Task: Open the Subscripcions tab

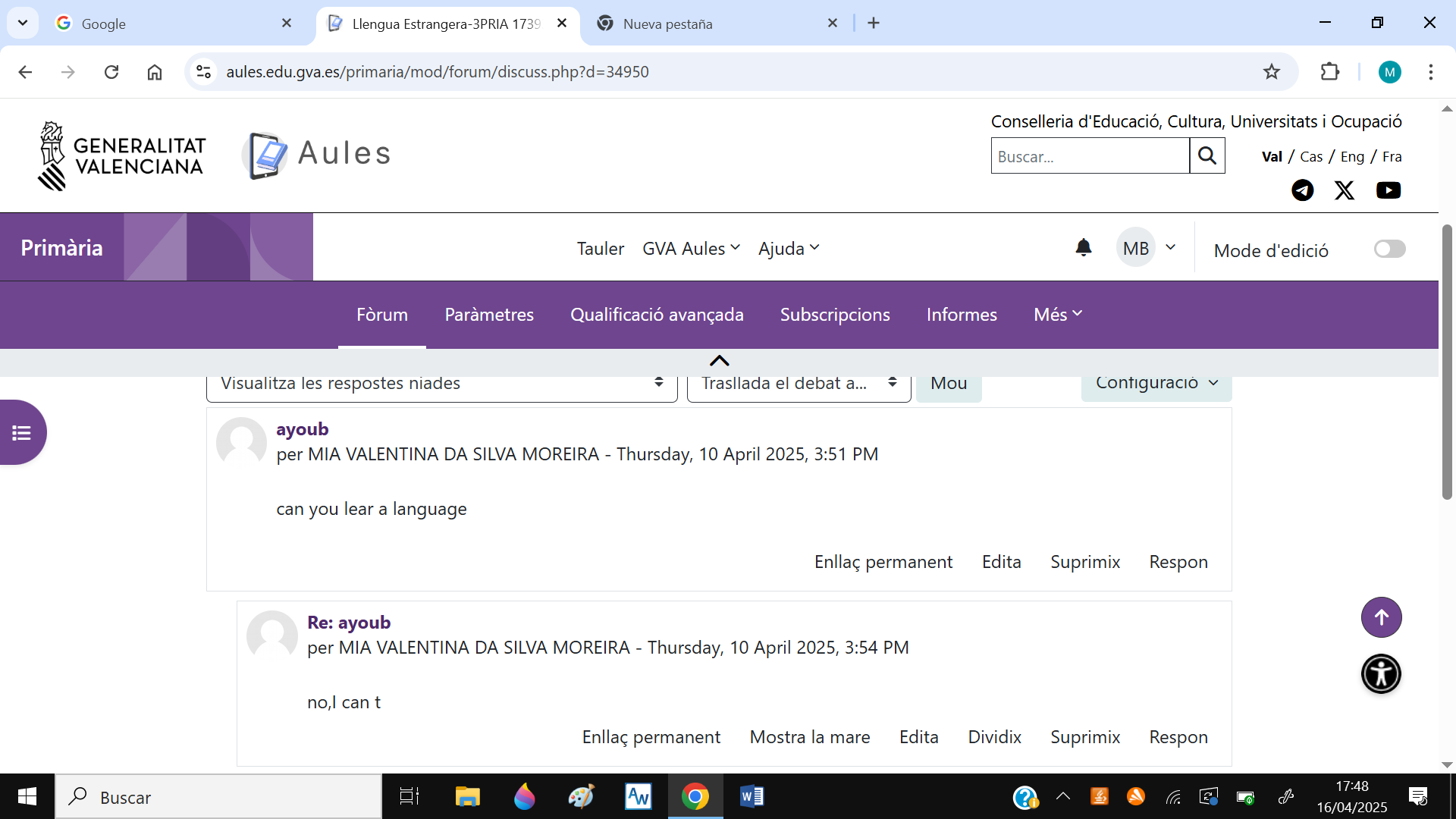Action: pos(835,315)
